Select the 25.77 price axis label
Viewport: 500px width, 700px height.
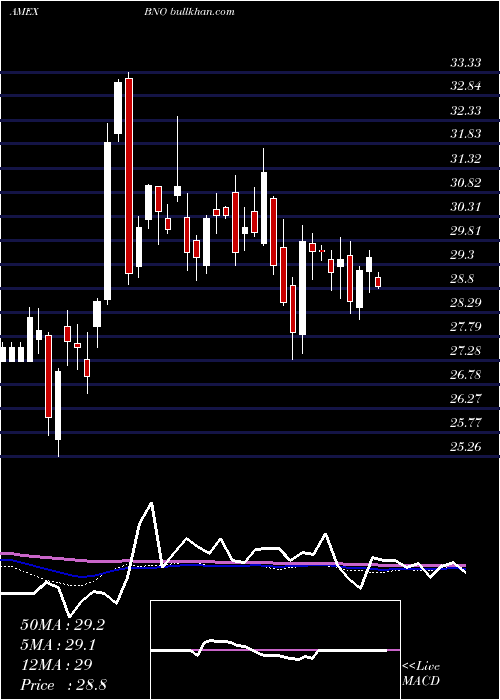point(466,422)
